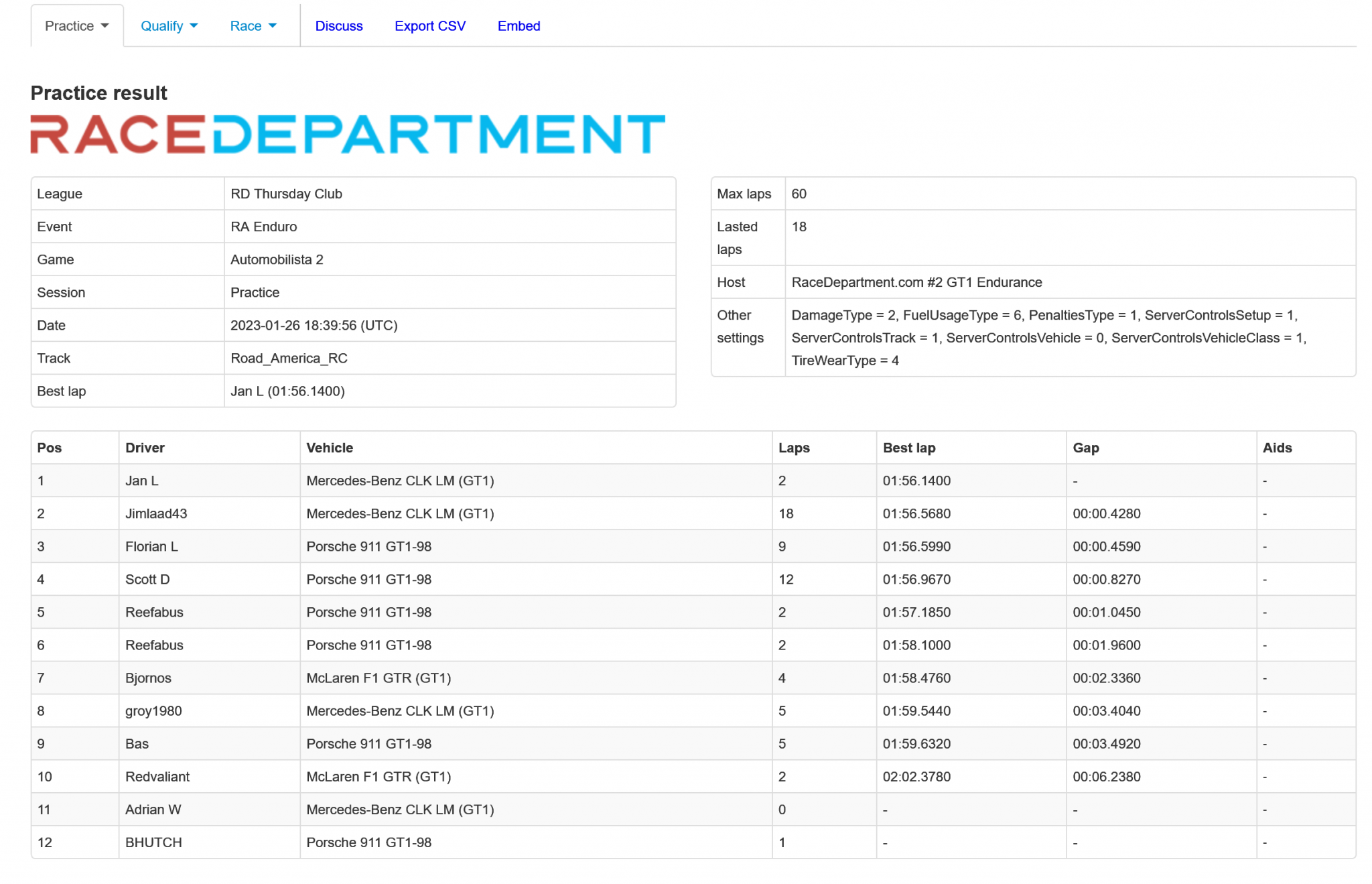The height and width of the screenshot is (884, 1372).
Task: Select driver Bas
Action: (137, 743)
